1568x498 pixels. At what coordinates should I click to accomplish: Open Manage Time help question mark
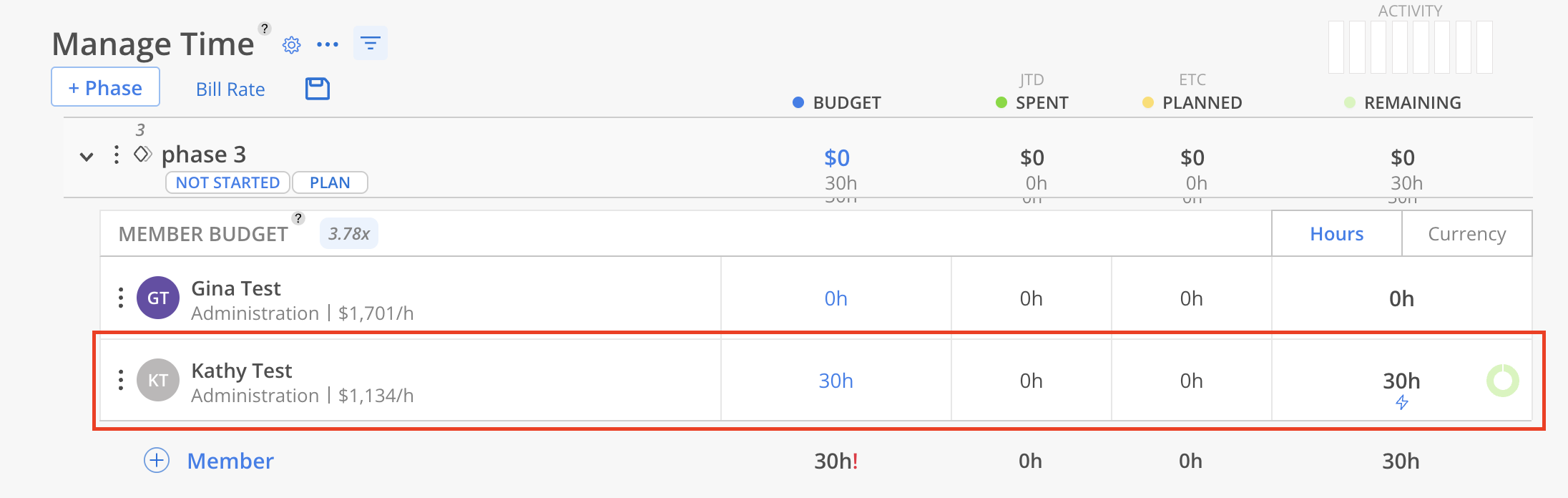tap(265, 29)
